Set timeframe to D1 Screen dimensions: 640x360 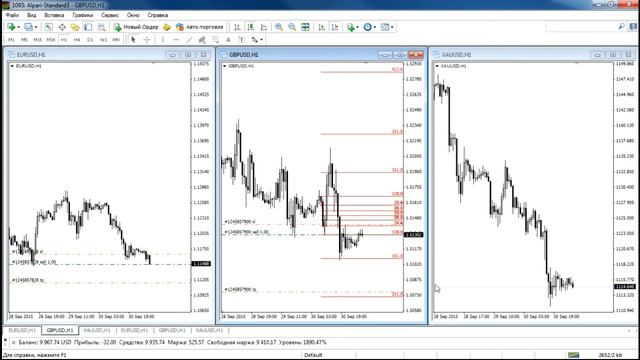tap(90, 40)
